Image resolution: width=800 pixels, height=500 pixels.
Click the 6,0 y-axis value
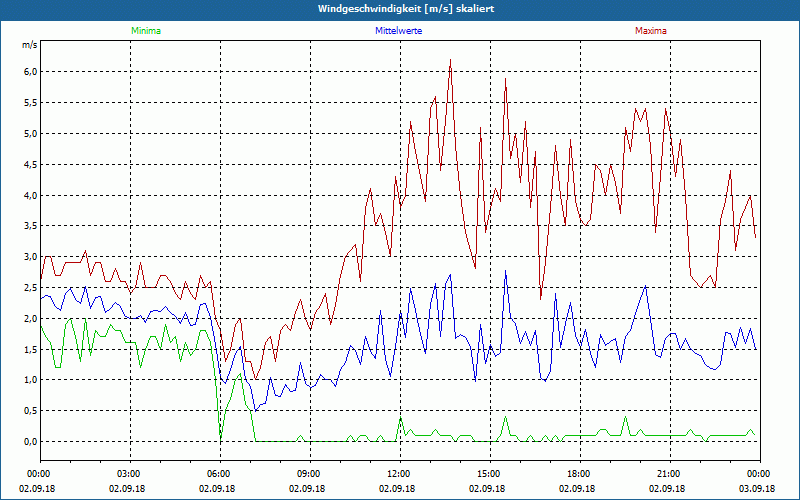(31, 72)
